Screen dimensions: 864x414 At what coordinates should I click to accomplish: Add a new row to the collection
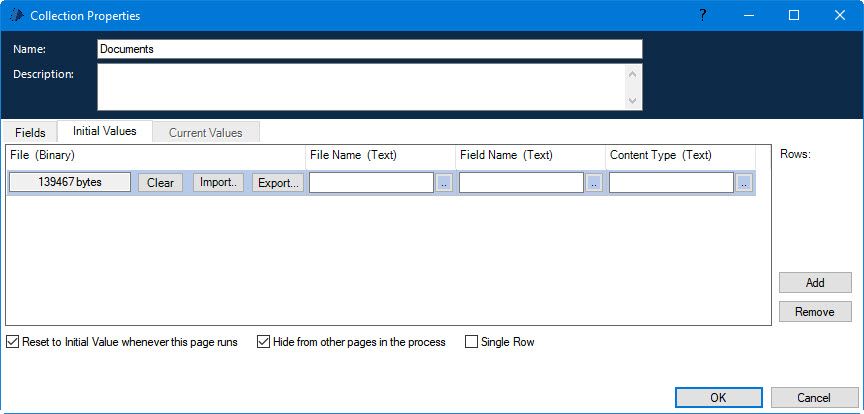pos(815,283)
